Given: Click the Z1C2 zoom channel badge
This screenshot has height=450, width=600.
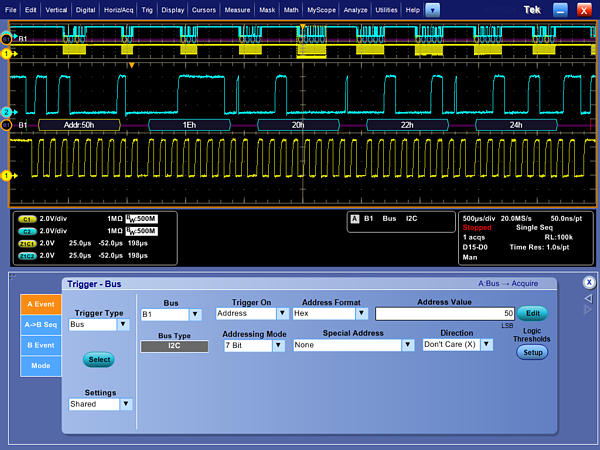Looking at the screenshot, I should pyautogui.click(x=29, y=254).
